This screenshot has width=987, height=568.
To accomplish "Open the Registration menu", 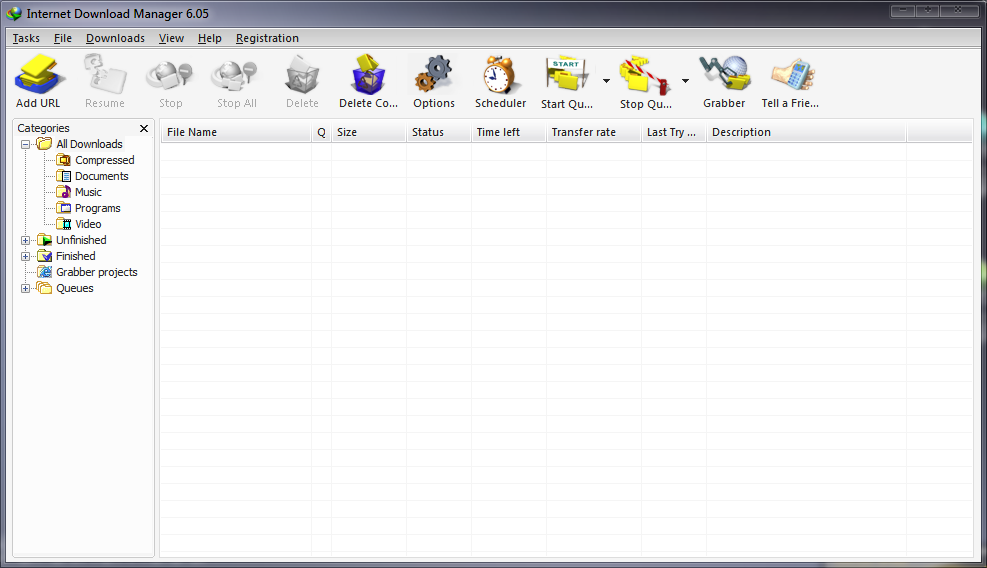I will [x=267, y=38].
